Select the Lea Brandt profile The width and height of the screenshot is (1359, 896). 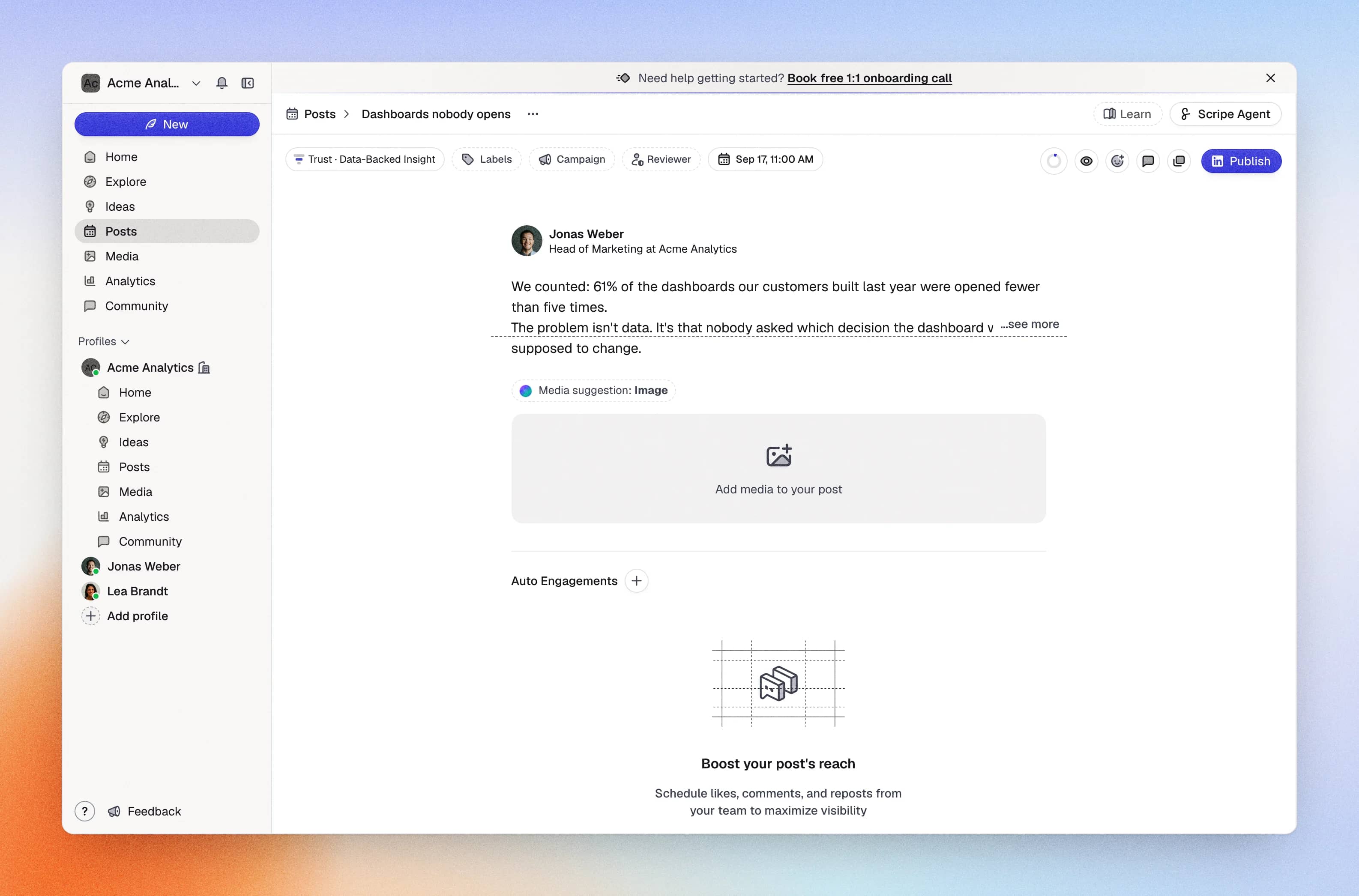point(167,591)
